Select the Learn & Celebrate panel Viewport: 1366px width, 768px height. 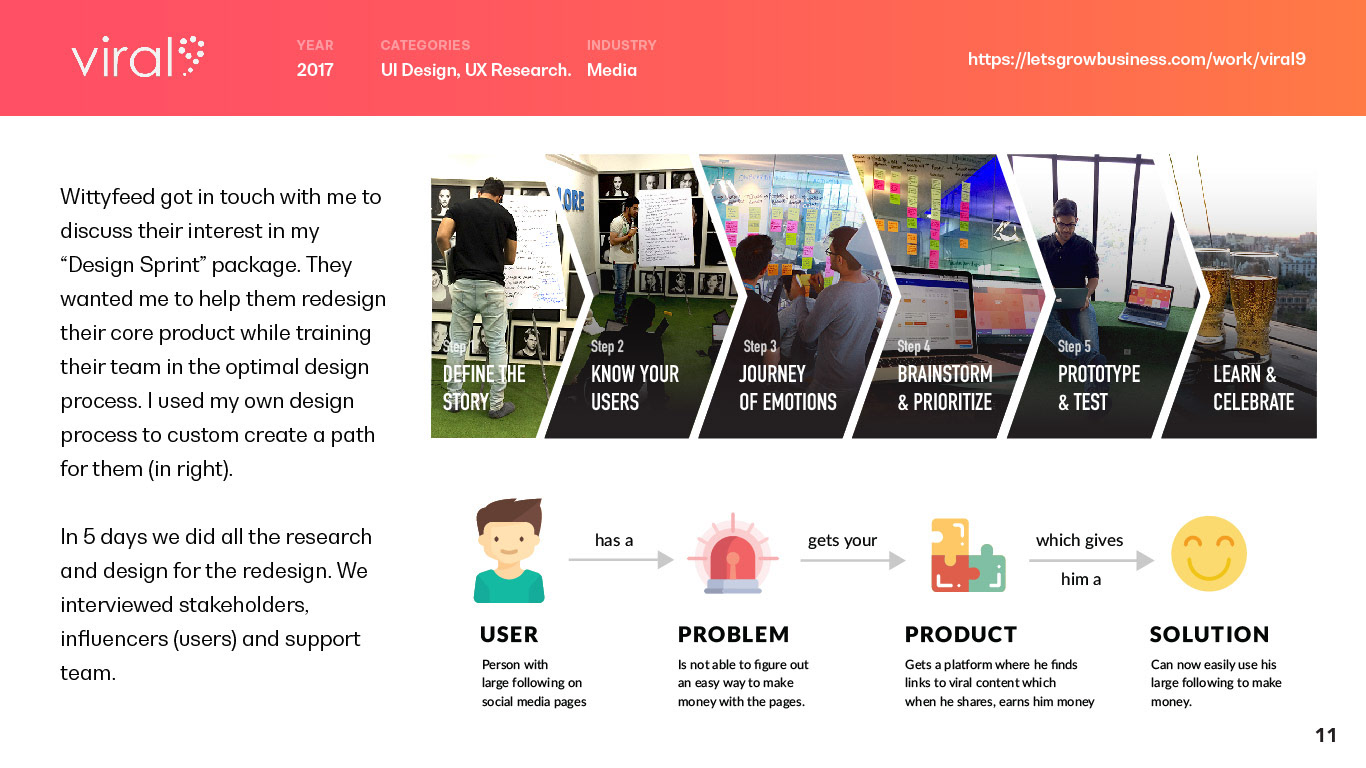coord(1247,296)
